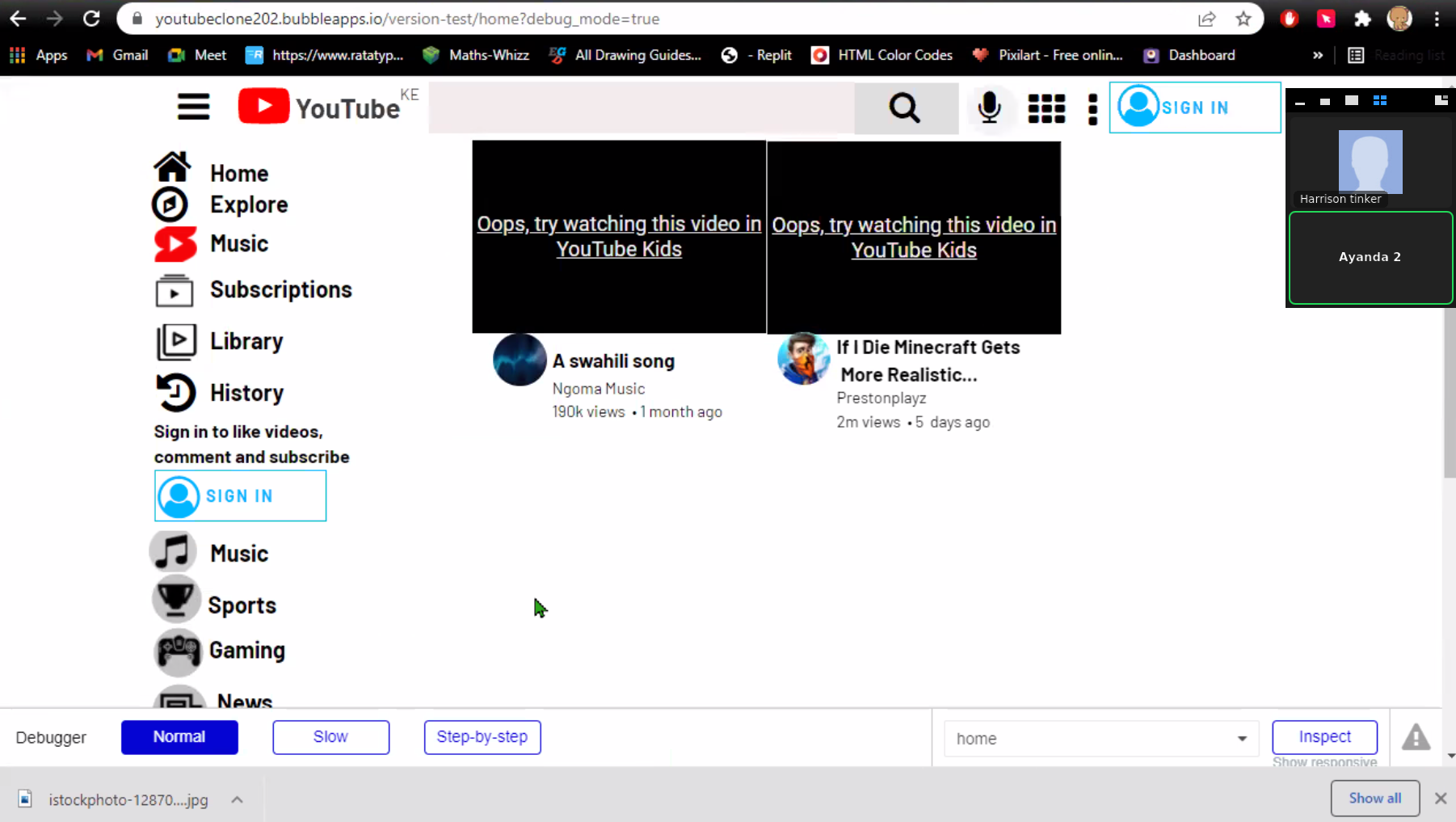Click the Explore compass icon
The width and height of the screenshot is (1456, 822).
pos(170,204)
